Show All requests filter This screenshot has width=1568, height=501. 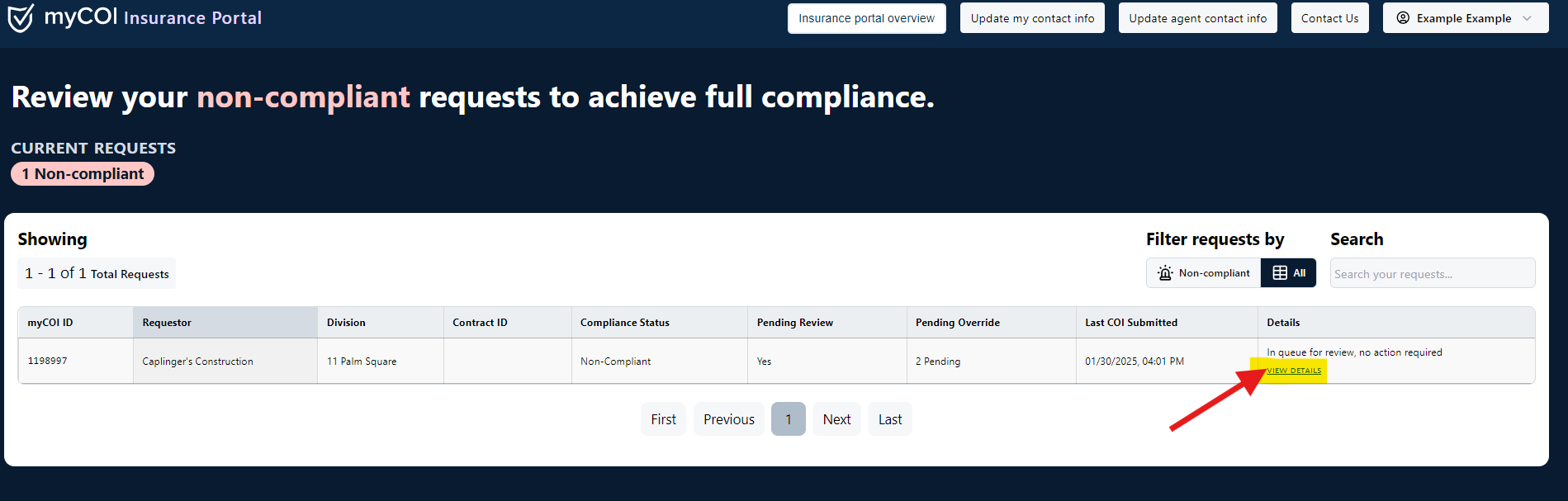pos(1289,273)
